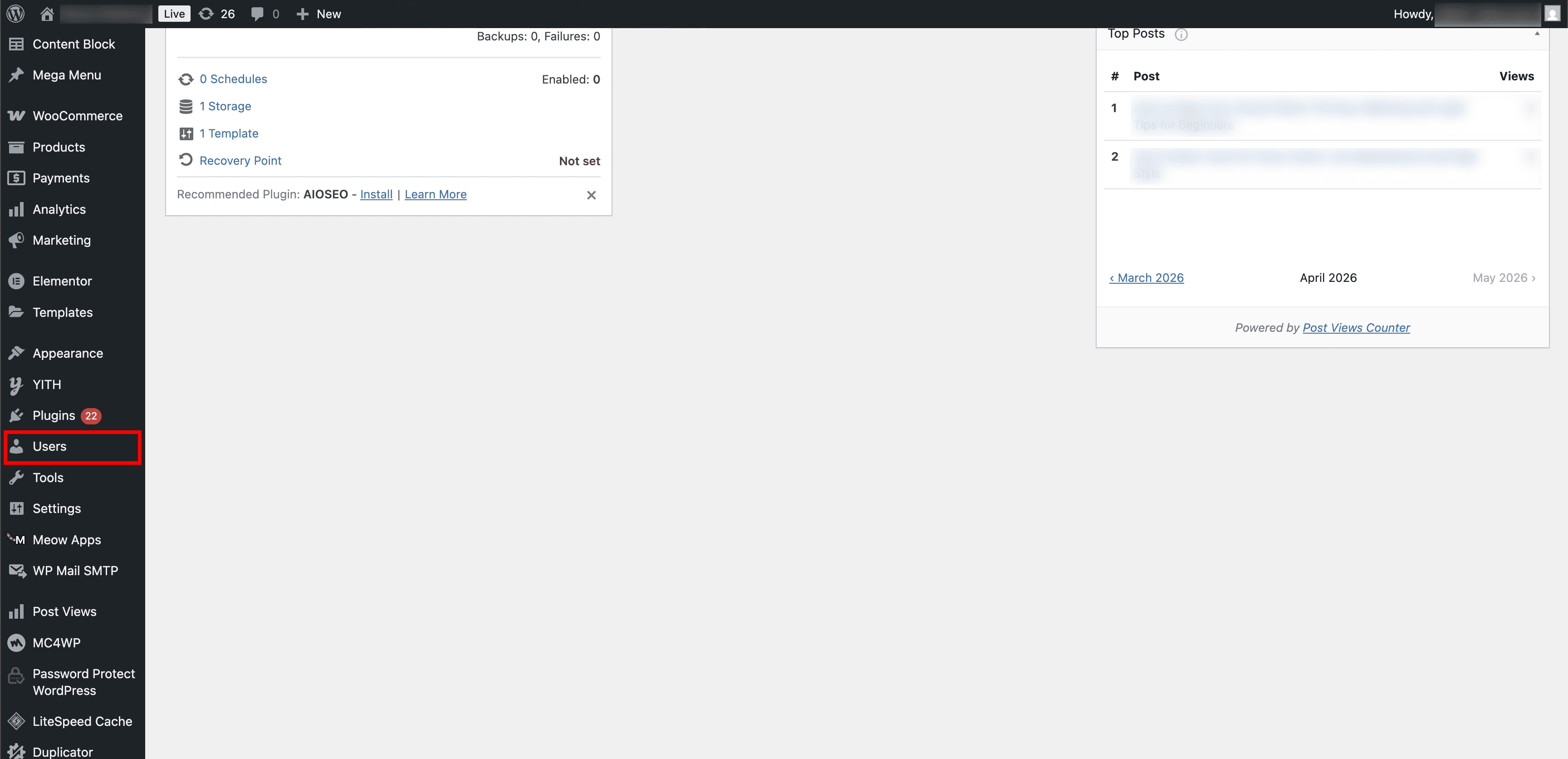Screen dimensions: 1568x759
Task: Expand the Appearance menu
Action: [x=67, y=353]
